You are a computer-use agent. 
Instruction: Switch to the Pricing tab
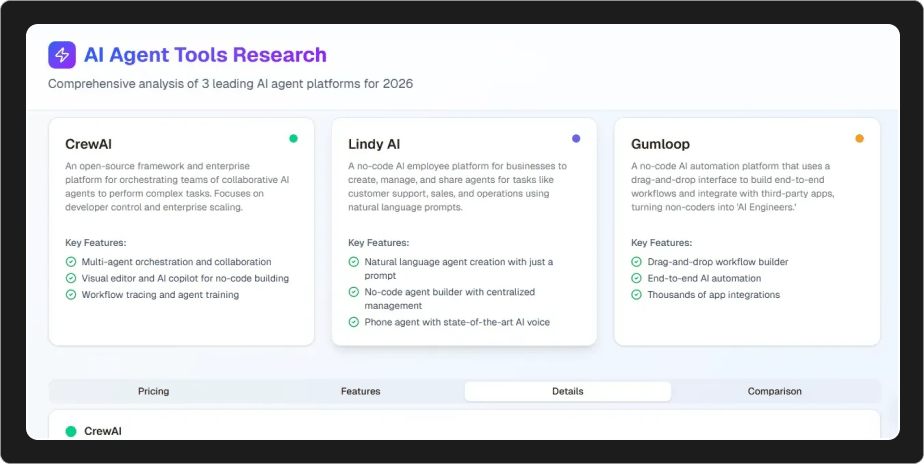click(154, 391)
